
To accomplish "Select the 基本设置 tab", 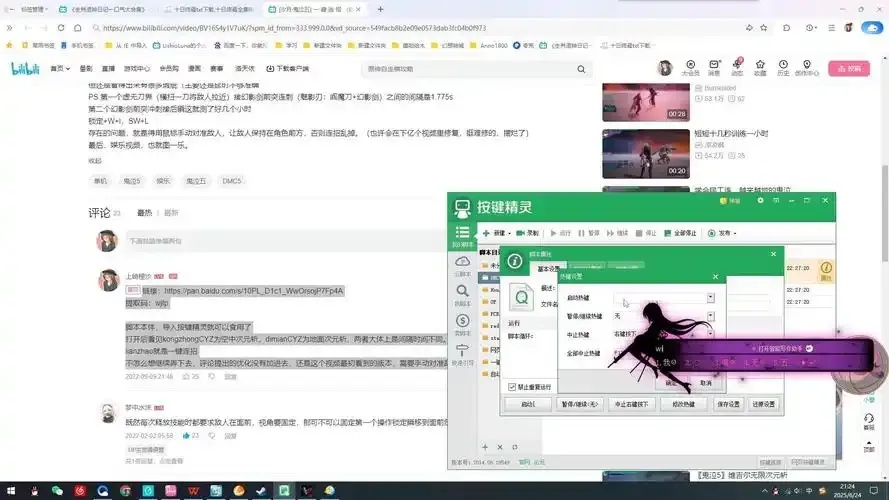I will click(x=548, y=269).
